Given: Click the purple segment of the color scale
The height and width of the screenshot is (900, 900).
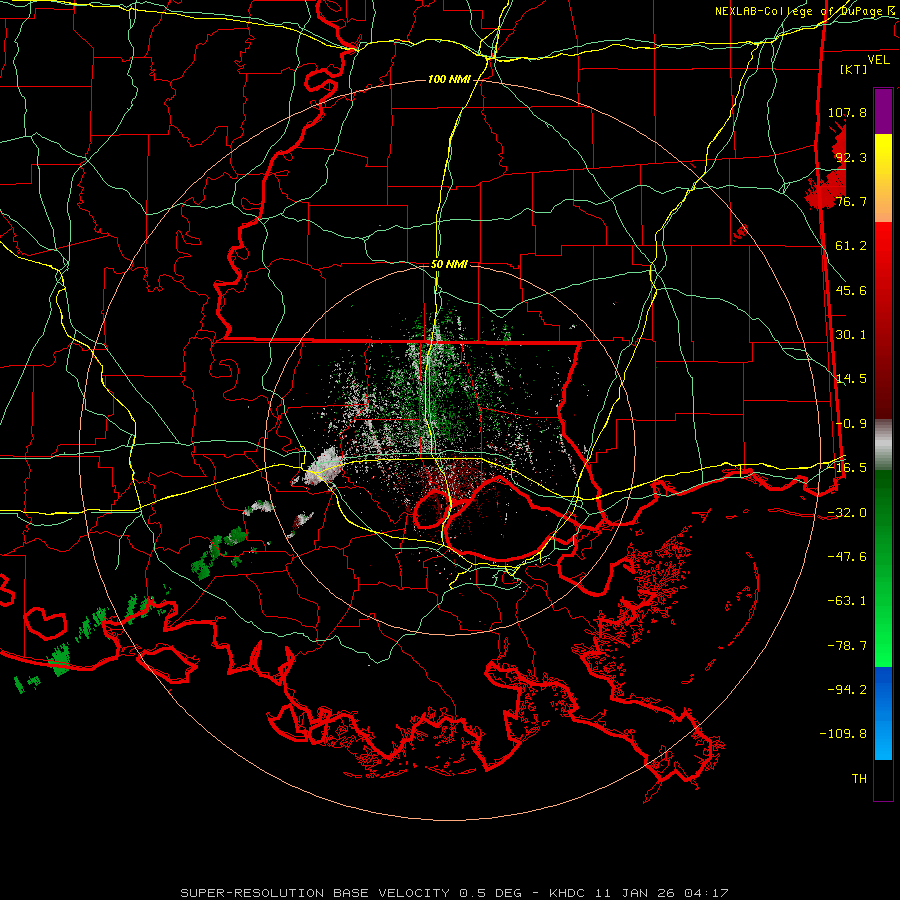Looking at the screenshot, I should click(883, 111).
